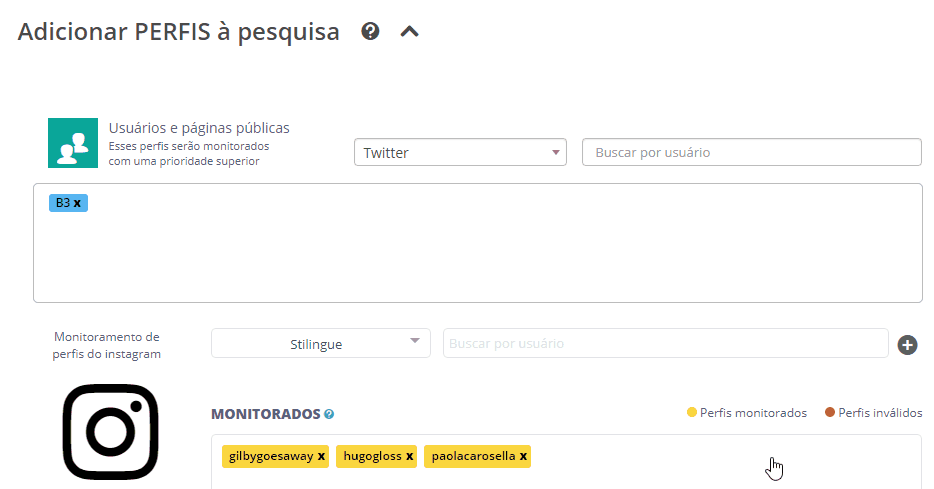
Task: Click the Instagram user search field
Action: coord(665,344)
